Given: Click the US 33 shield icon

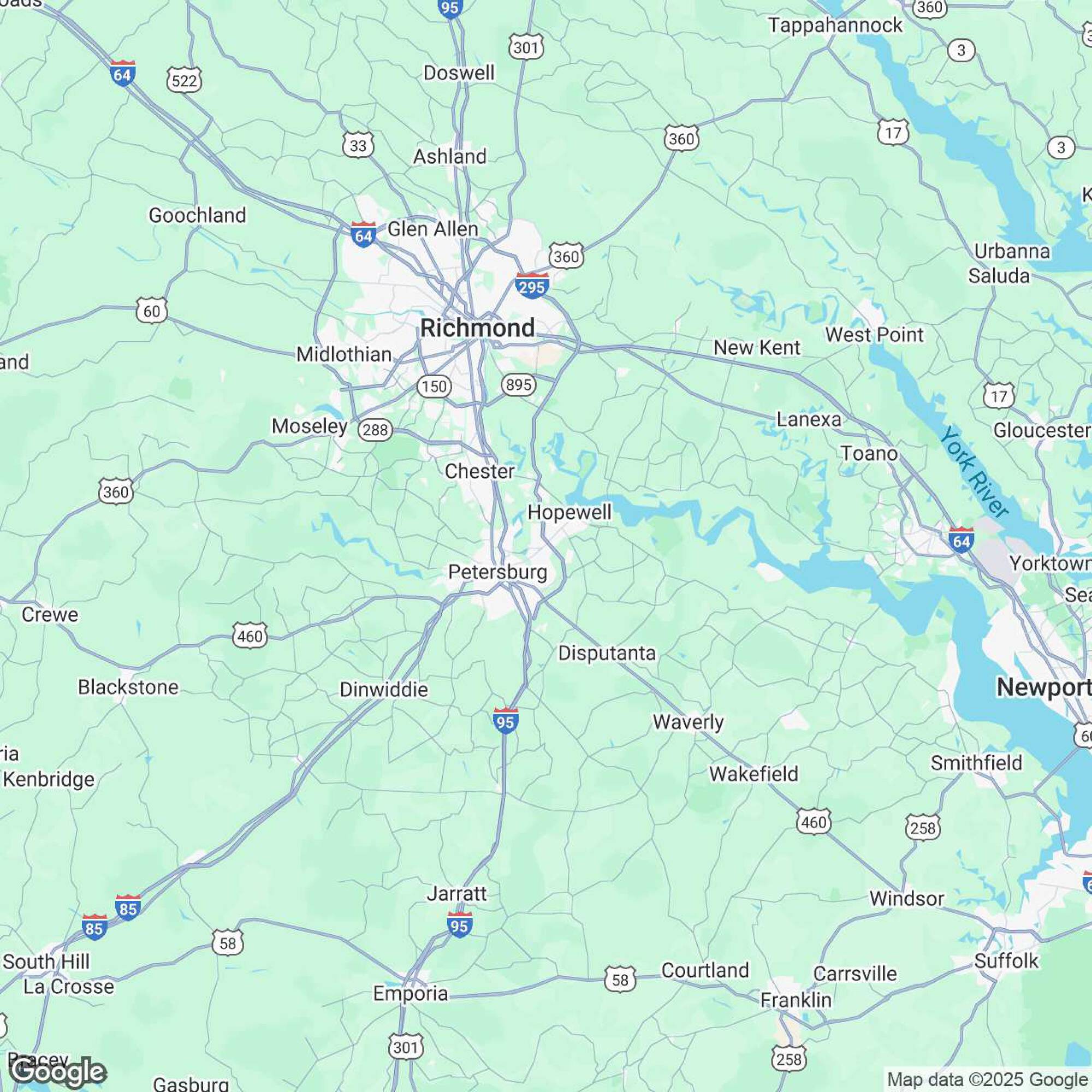Looking at the screenshot, I should [x=358, y=145].
